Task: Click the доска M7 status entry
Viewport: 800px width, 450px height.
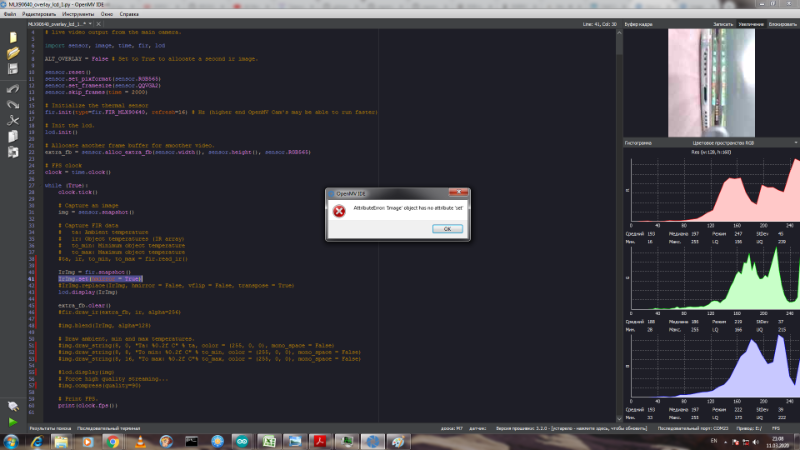Action: tap(452, 429)
